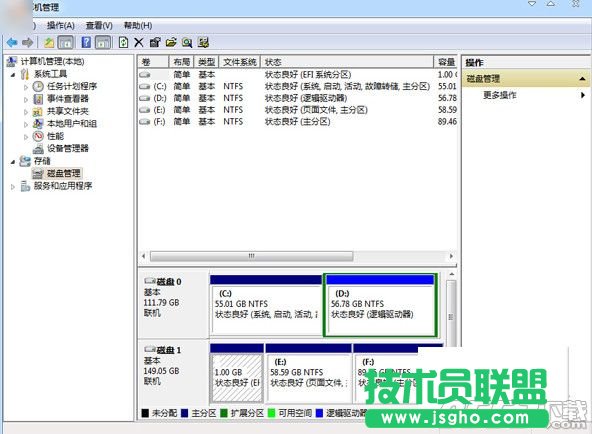Sort by the 文件系统 column header

(239, 62)
